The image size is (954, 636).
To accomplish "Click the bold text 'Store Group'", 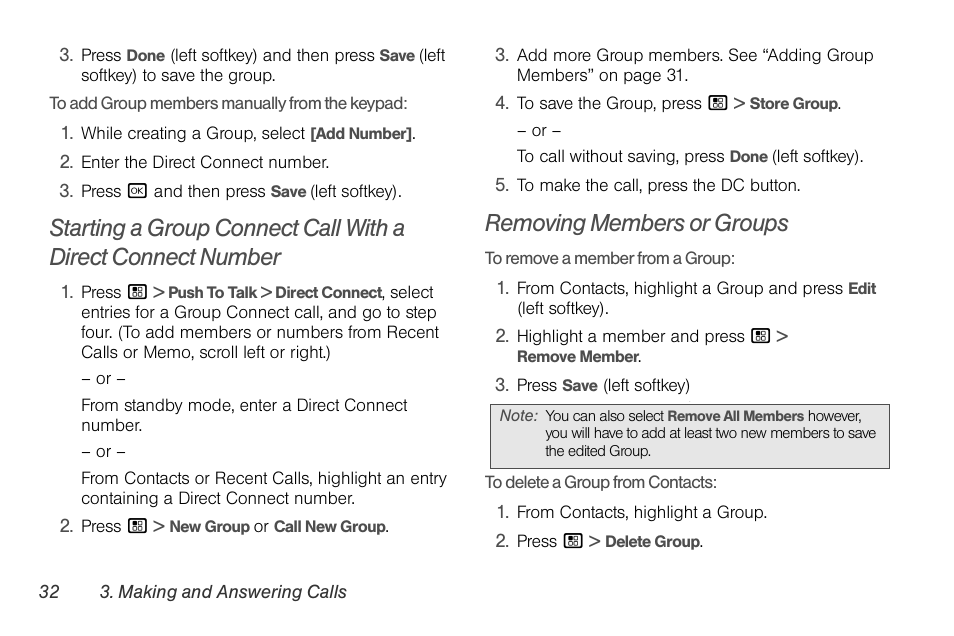I will pos(793,103).
